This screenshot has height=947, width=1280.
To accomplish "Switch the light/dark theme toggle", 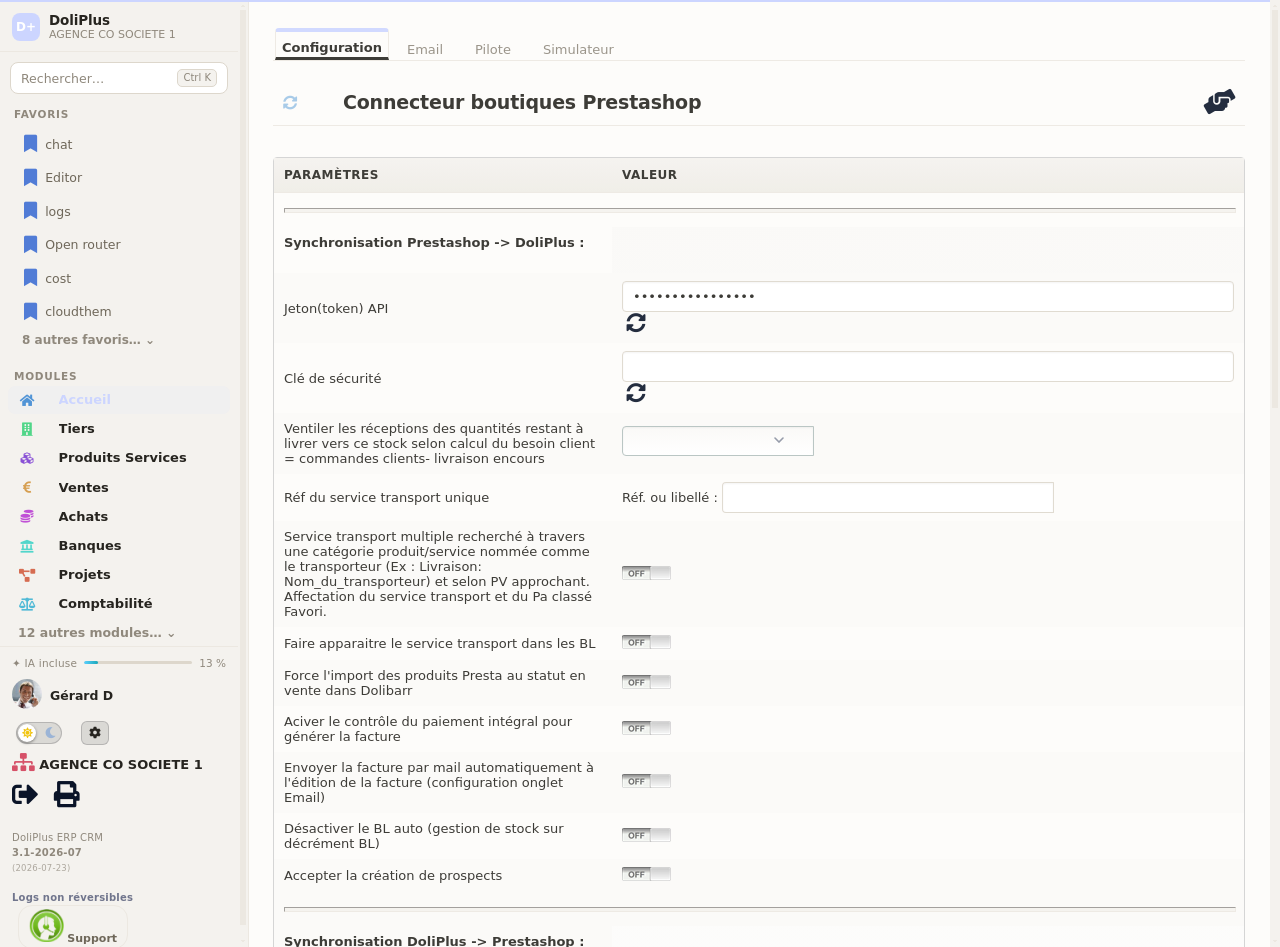I will (x=39, y=733).
